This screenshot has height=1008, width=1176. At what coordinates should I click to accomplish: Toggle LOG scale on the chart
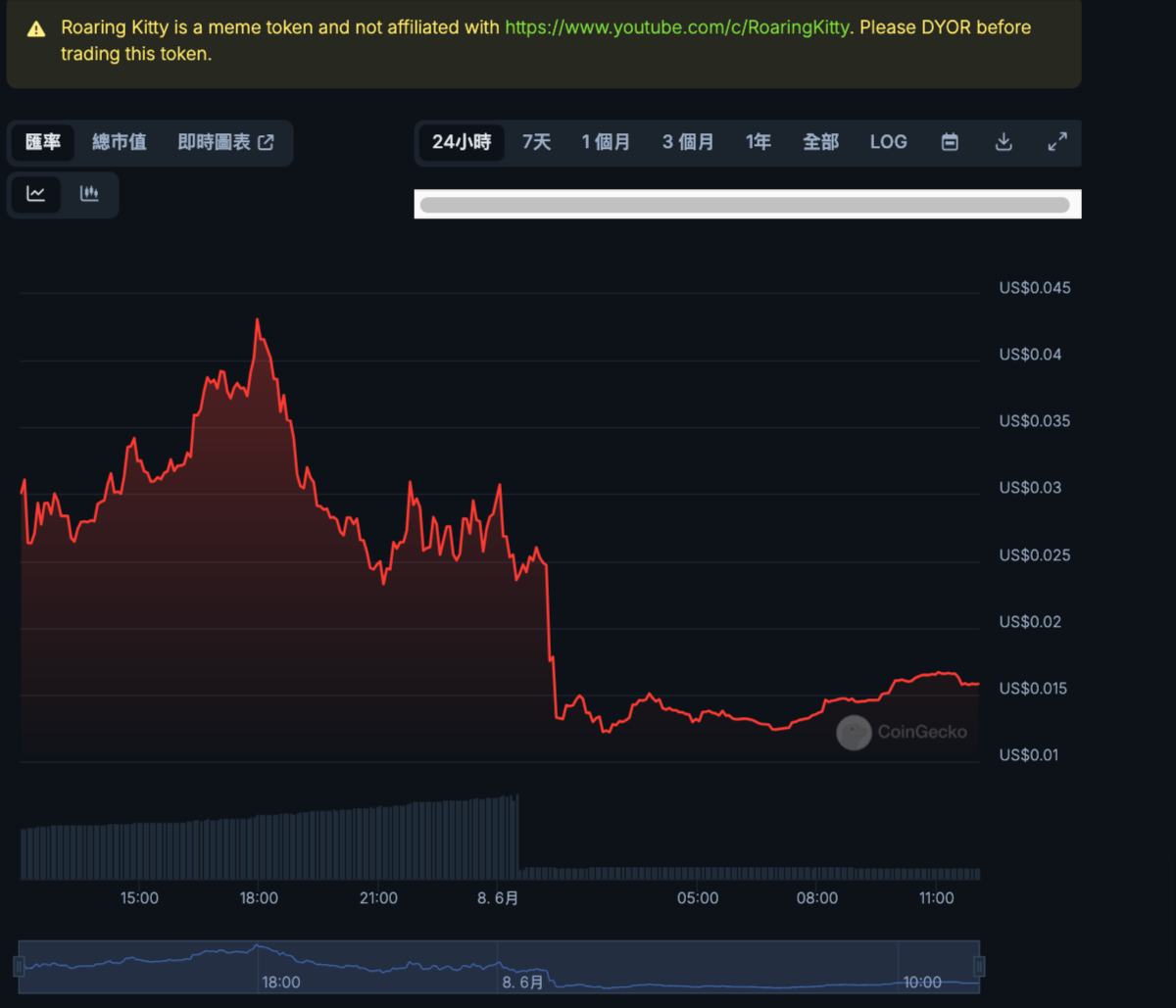pyautogui.click(x=888, y=142)
